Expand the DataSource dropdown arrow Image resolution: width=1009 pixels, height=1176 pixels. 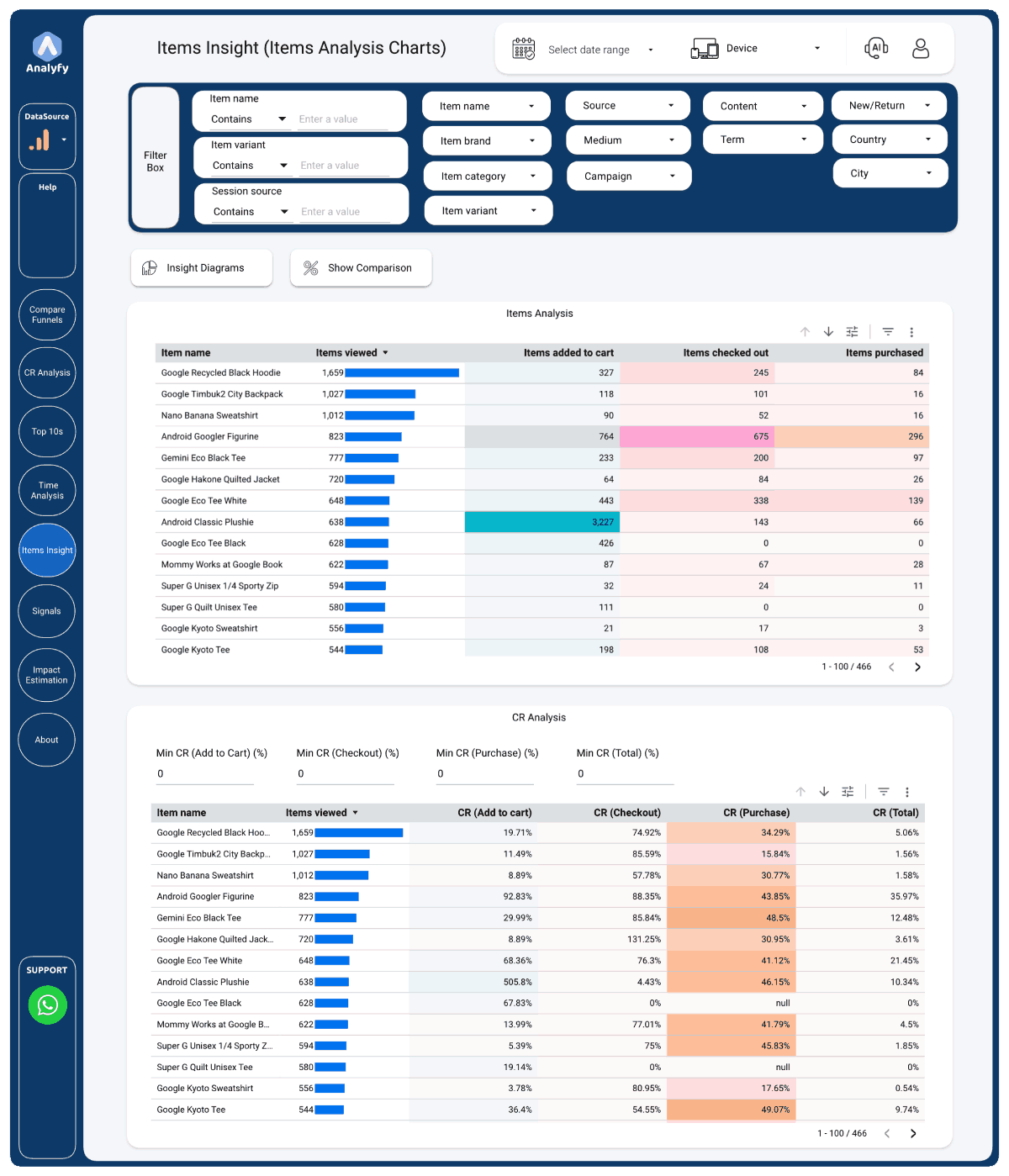click(x=64, y=140)
